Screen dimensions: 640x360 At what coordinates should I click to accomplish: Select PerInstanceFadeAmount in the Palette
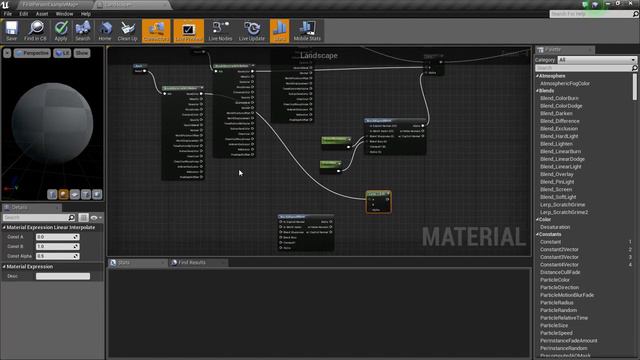(x=569, y=340)
